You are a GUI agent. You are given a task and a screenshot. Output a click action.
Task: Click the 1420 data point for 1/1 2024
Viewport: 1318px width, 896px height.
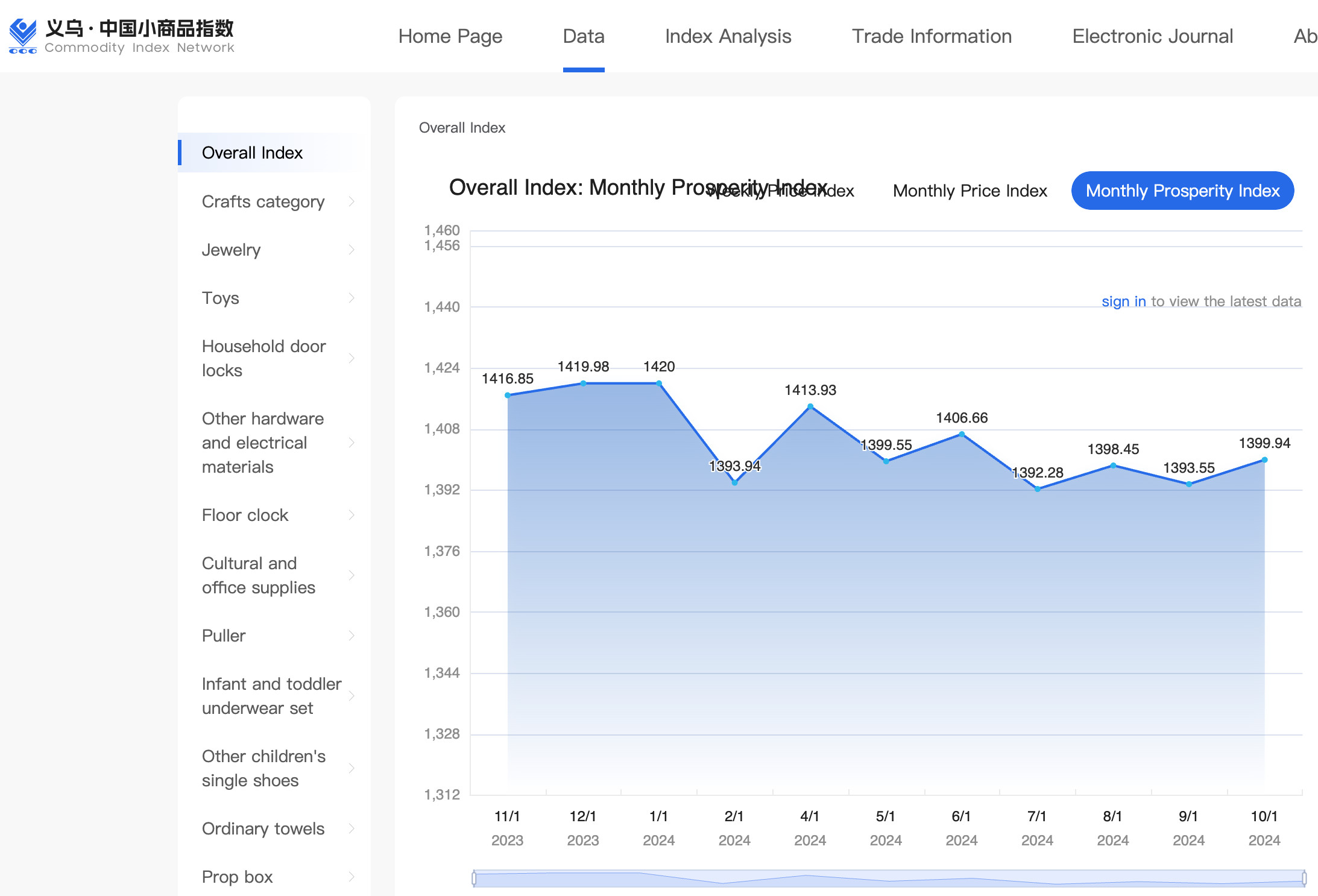659,383
